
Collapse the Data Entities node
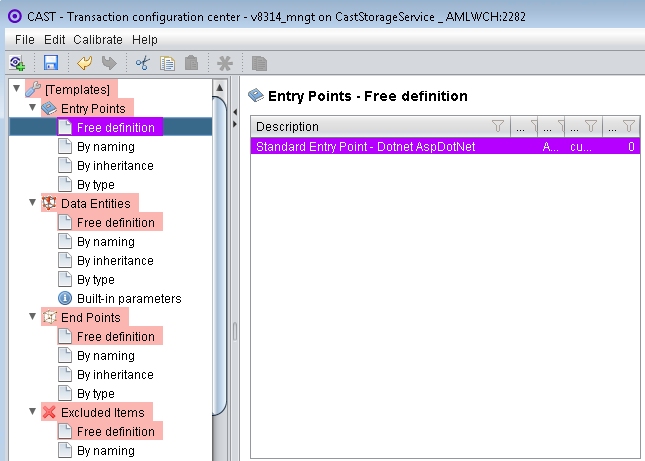[x=32, y=203]
